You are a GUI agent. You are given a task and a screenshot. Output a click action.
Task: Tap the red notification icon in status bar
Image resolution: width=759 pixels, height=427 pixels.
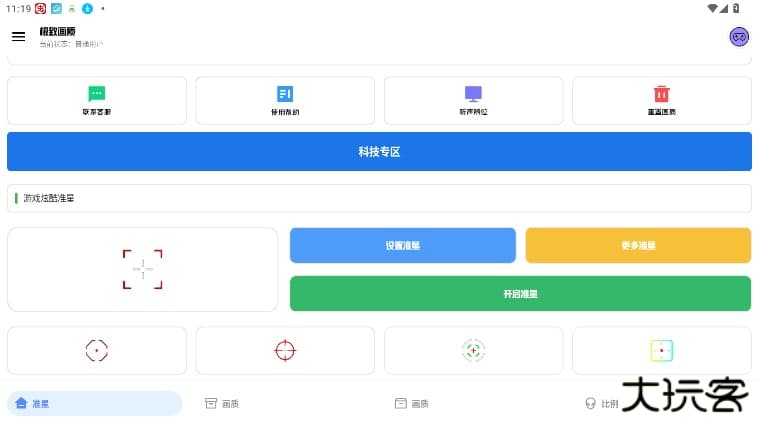click(x=41, y=8)
